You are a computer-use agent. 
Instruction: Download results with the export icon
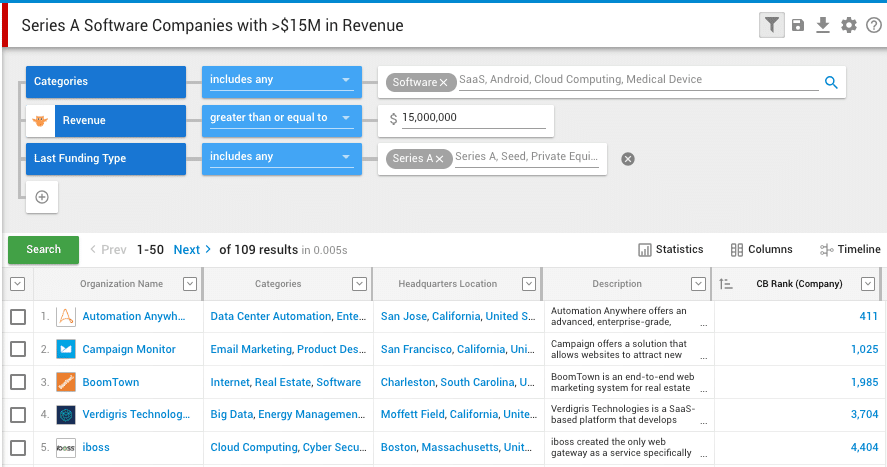coord(823,25)
